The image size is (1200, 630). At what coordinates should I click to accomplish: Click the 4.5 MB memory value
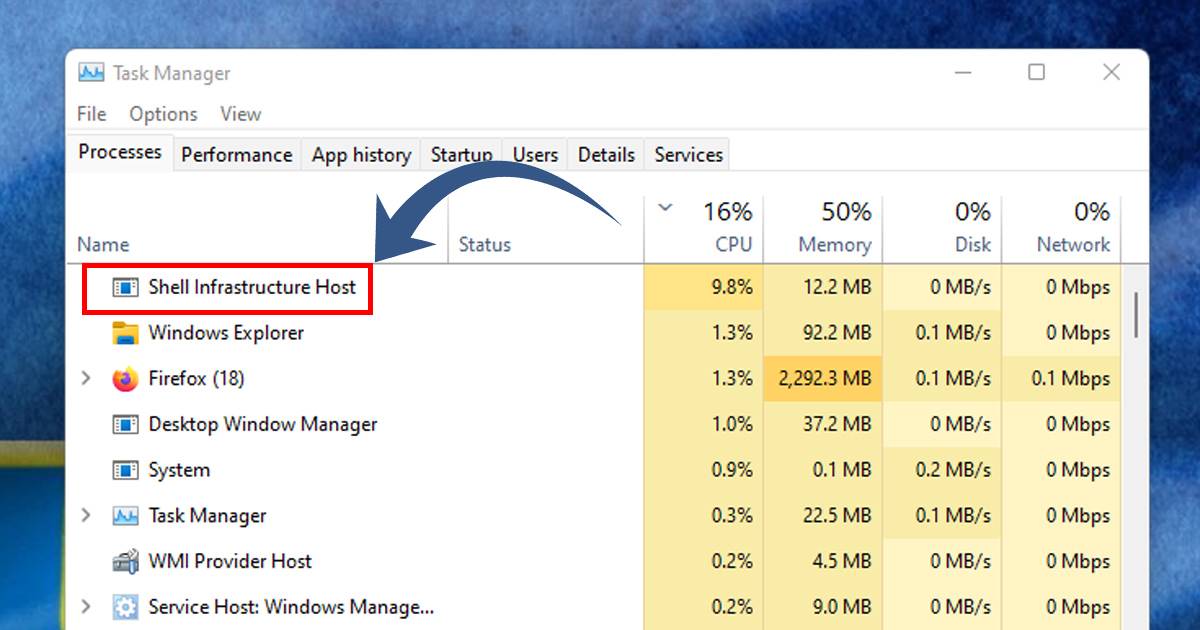842,561
